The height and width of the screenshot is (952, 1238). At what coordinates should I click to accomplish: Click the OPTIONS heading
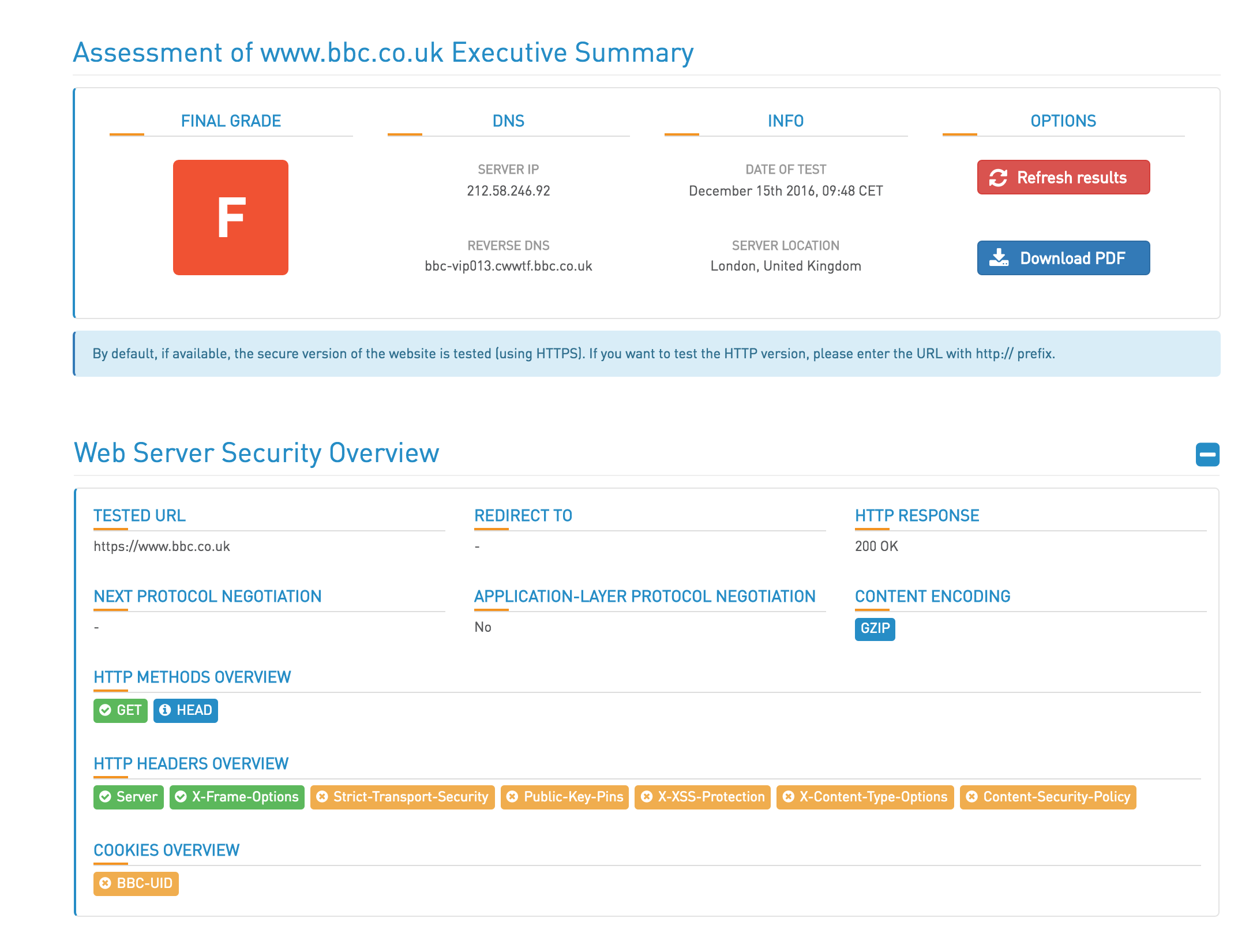click(x=1063, y=121)
